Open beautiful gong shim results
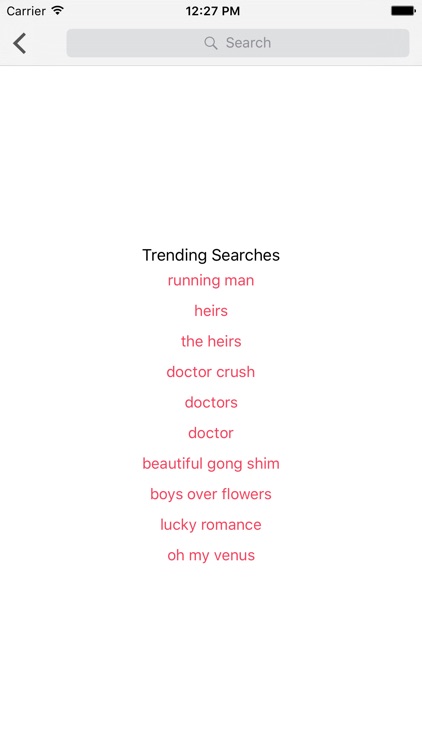Screen dimensions: 422x750 211,464
